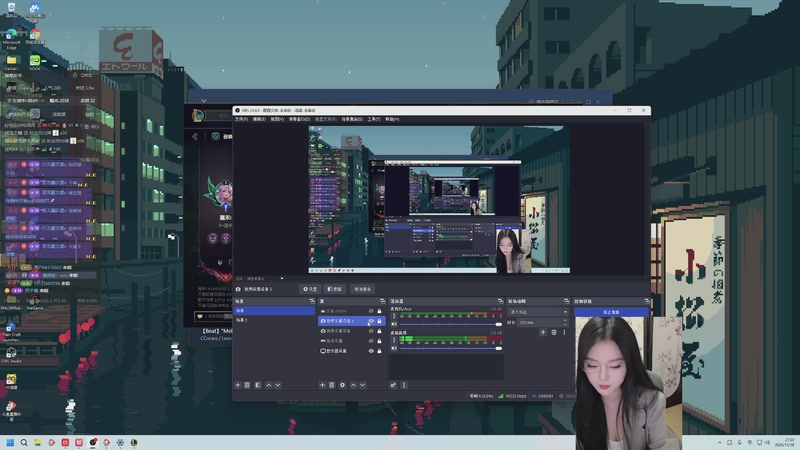Click the blue 停止直播 button
The width and height of the screenshot is (800, 450).
[611, 312]
